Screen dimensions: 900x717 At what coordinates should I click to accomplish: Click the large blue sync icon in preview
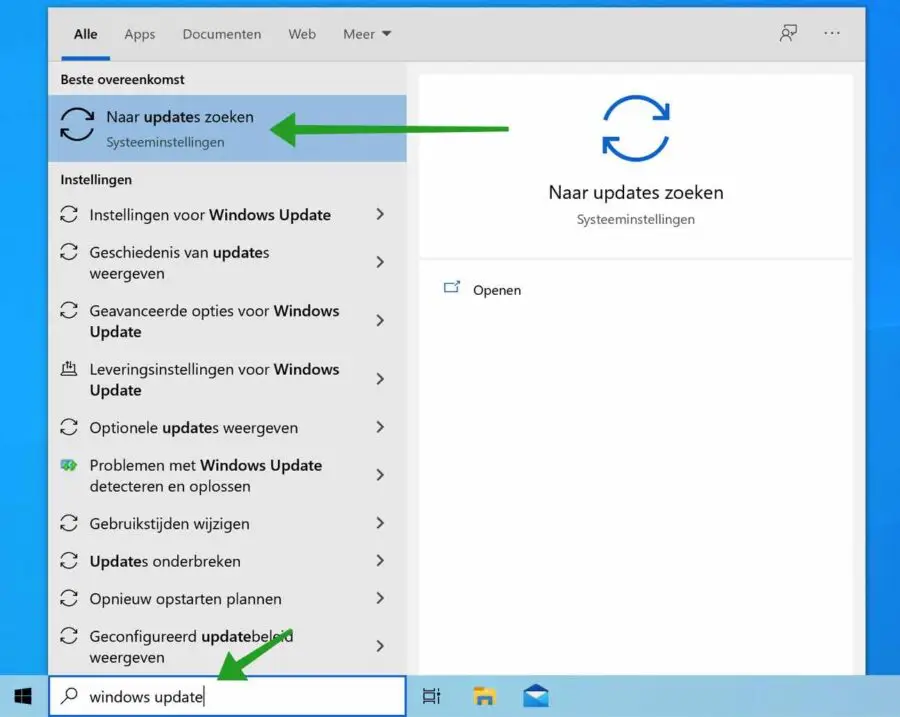635,128
